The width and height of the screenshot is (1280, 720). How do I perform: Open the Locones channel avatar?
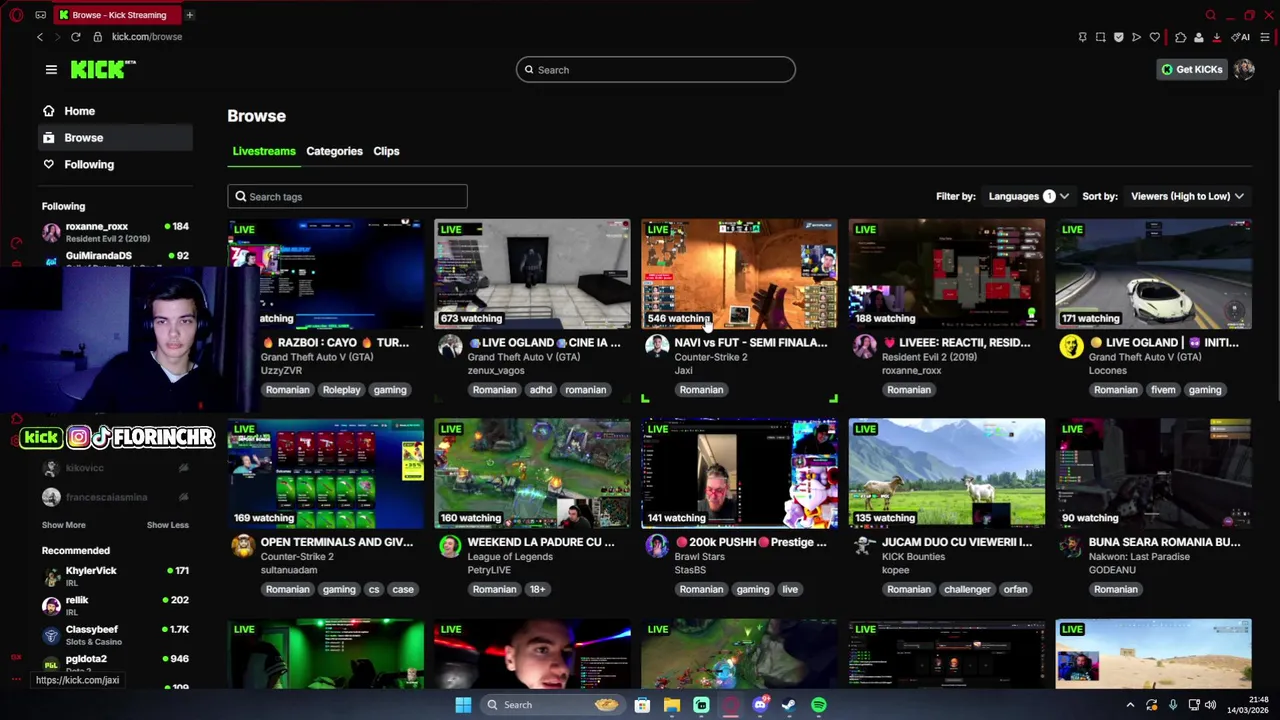(1071, 347)
